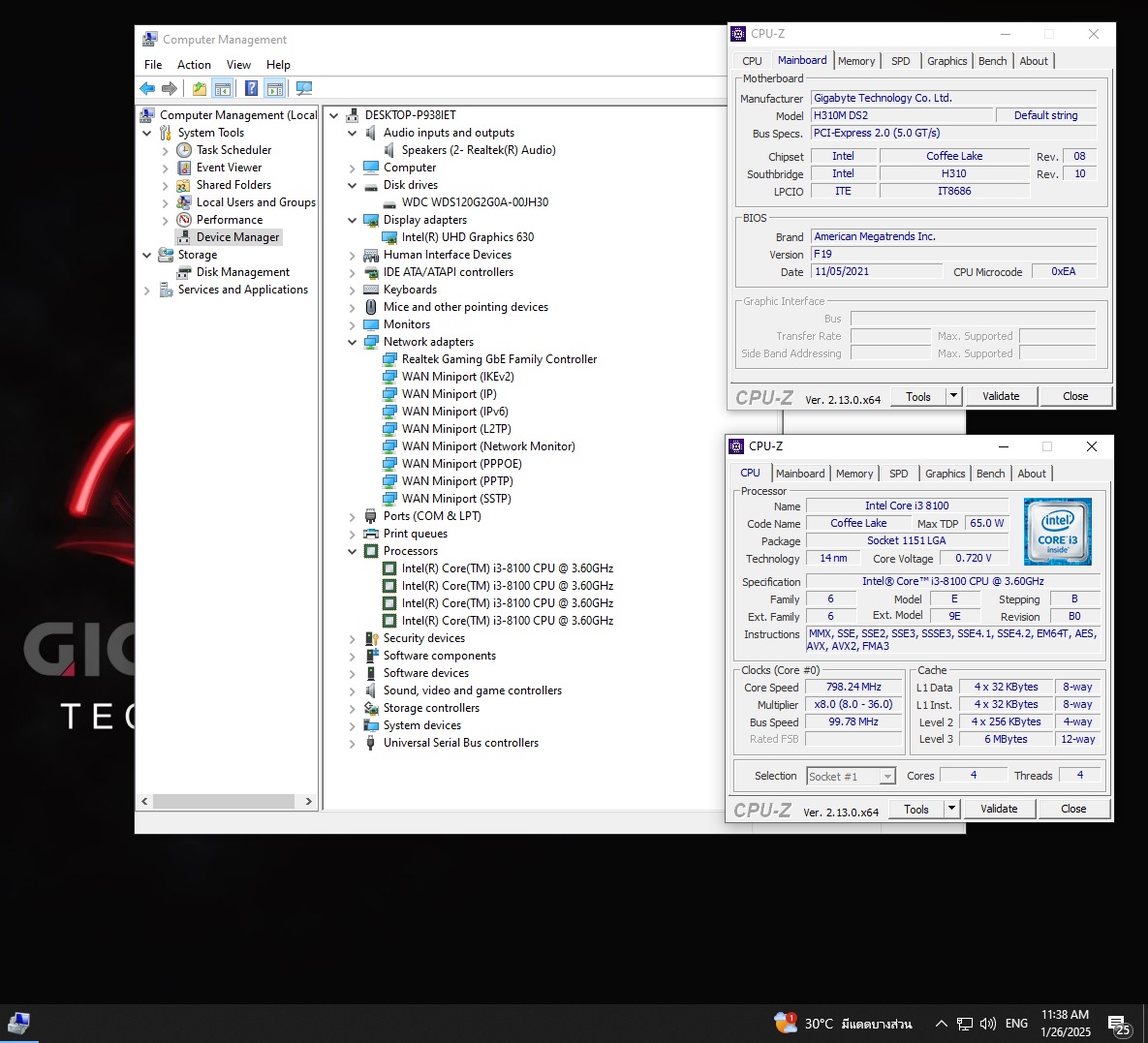Switch to Graphics tab in Mainboard CPU-Z window
Screen dimensions: 1148x1043
pos(946,61)
